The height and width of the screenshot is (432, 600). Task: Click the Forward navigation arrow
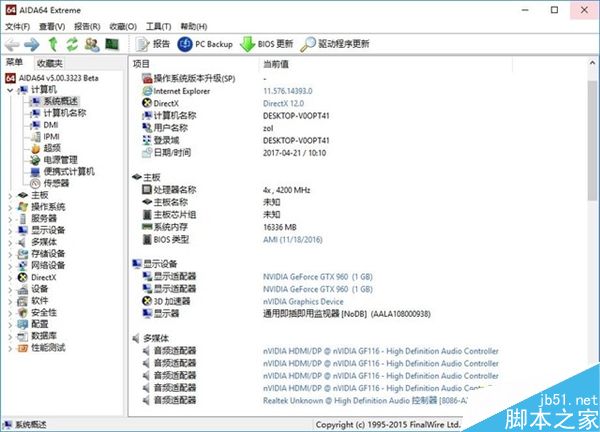32,45
